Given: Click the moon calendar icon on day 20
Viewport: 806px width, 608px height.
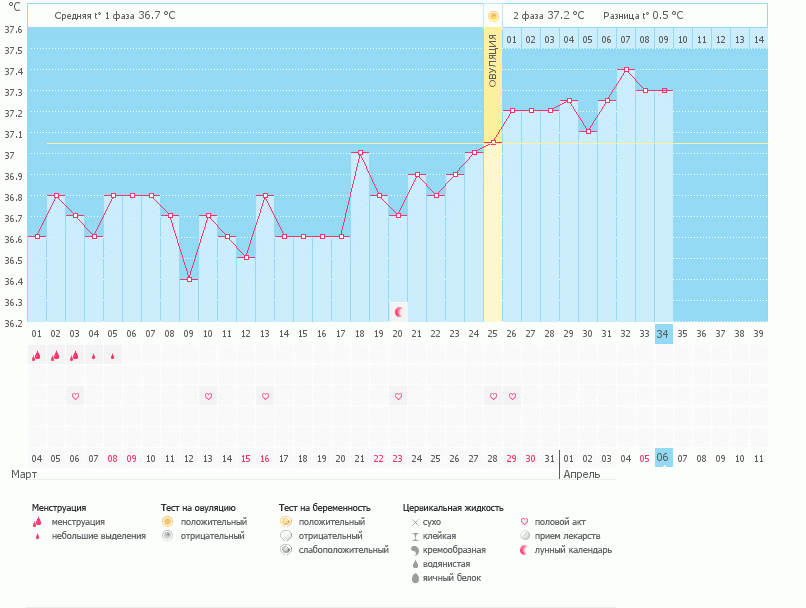Looking at the screenshot, I should [x=398, y=312].
